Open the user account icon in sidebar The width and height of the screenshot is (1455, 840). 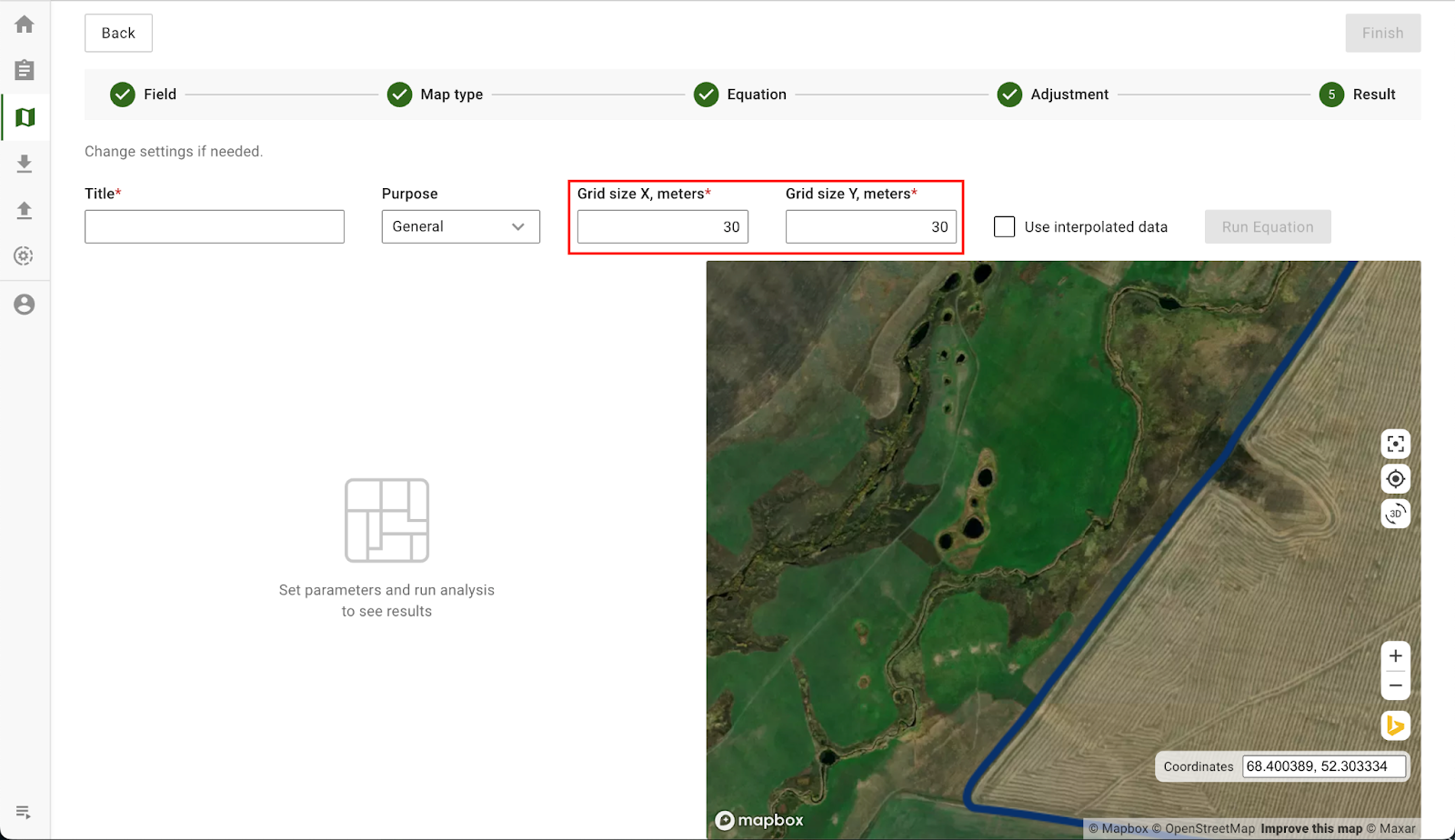25,305
